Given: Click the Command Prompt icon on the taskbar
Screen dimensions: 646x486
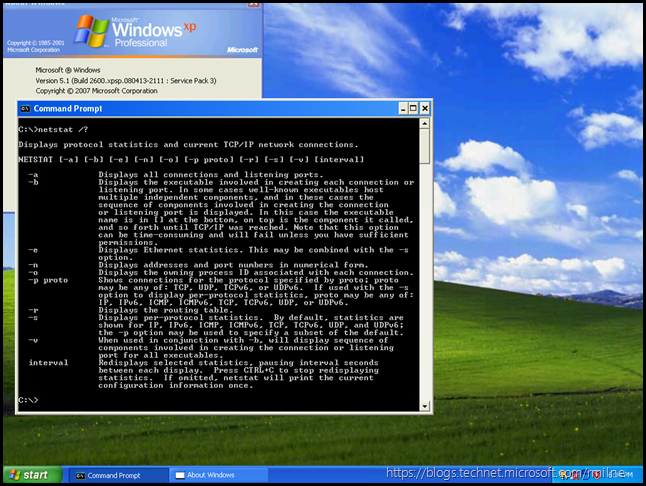Looking at the screenshot, I should (80, 476).
